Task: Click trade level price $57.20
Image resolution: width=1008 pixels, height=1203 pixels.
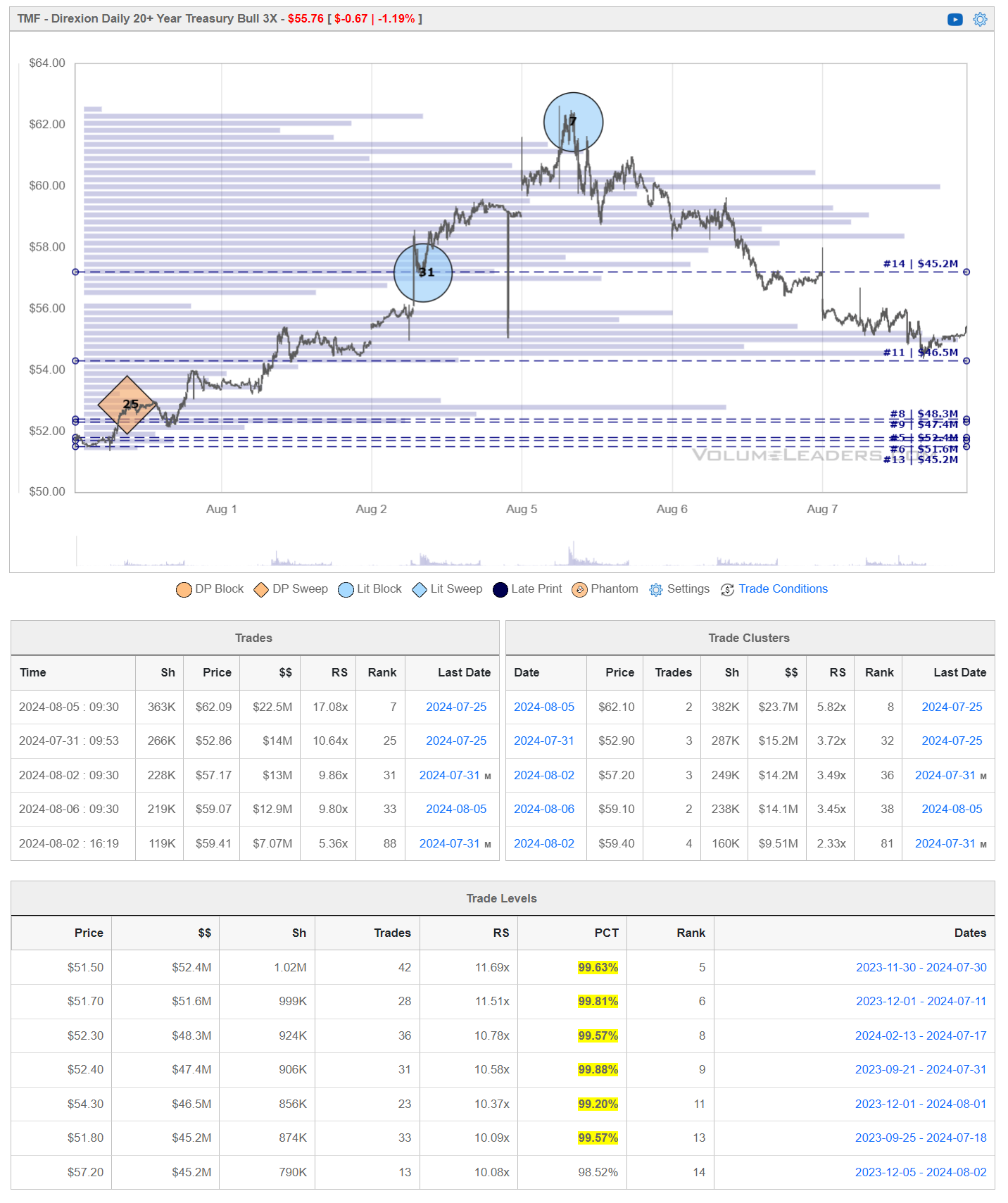Action: point(85,1173)
